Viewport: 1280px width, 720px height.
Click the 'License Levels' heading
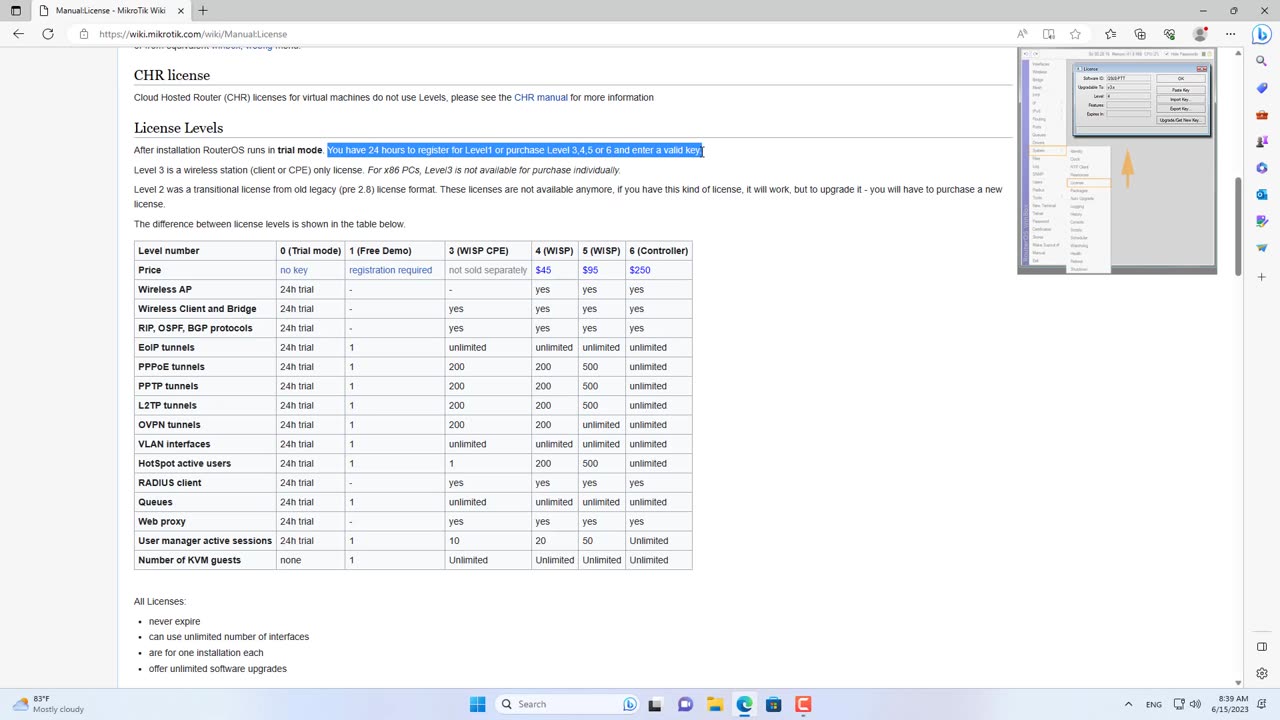178,128
